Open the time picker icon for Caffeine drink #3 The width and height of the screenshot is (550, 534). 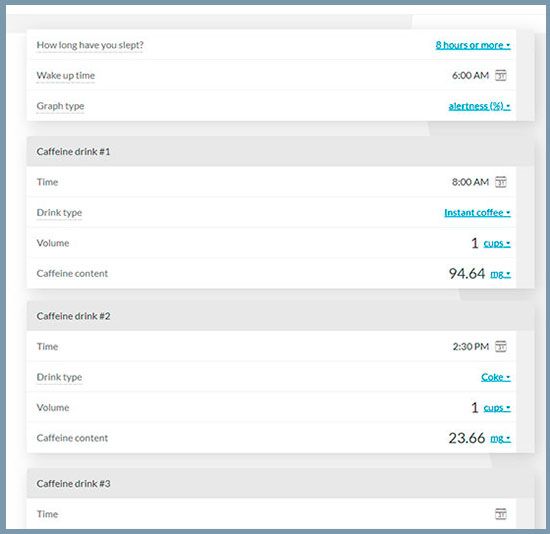pos(501,514)
